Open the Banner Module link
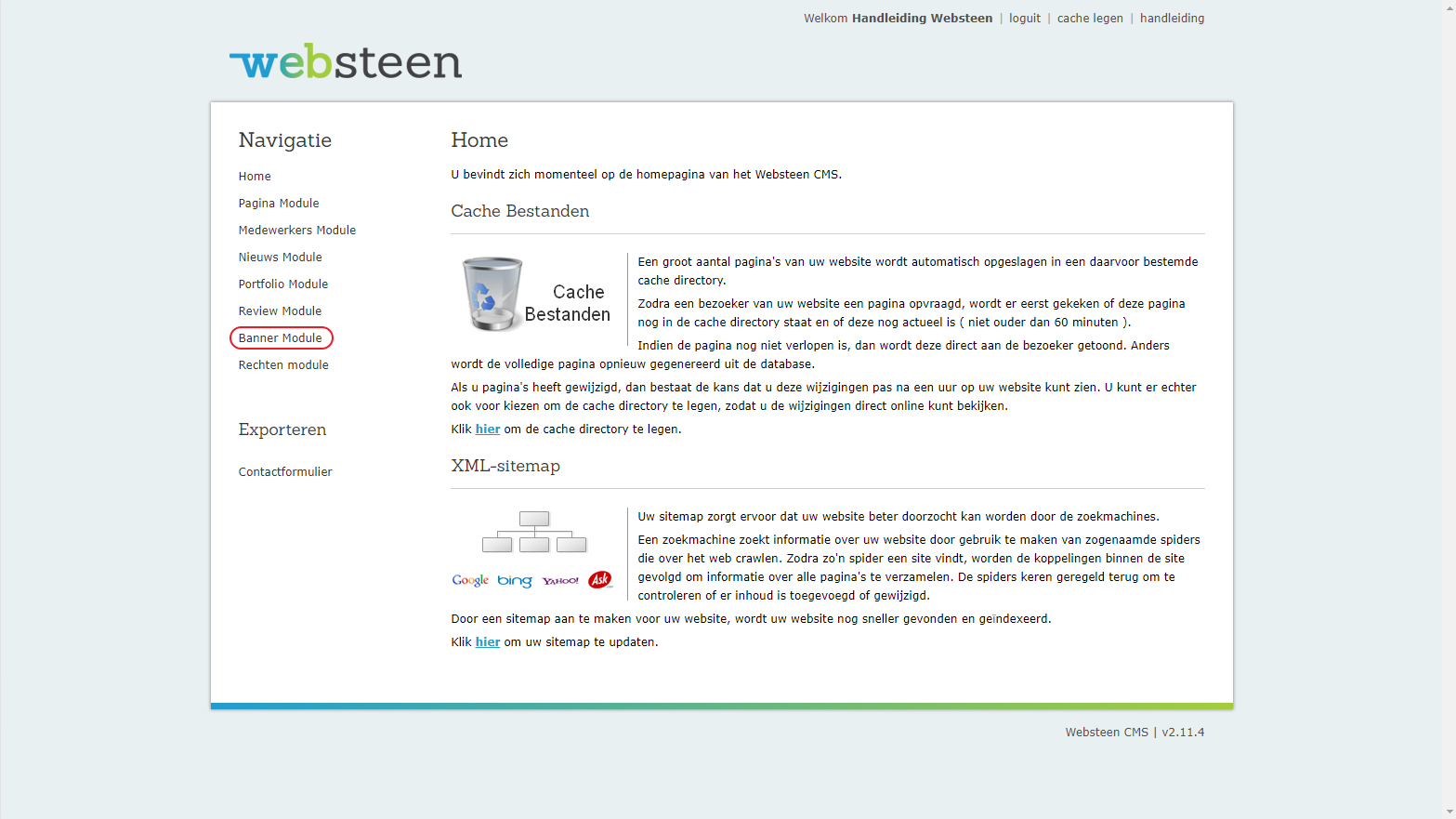This screenshot has width=1456, height=819. [281, 338]
